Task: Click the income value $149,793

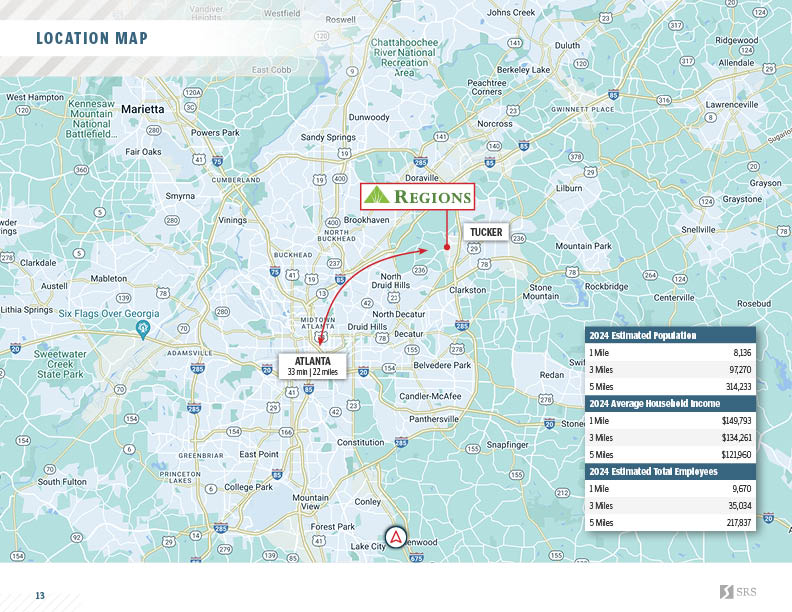Action: [736, 421]
